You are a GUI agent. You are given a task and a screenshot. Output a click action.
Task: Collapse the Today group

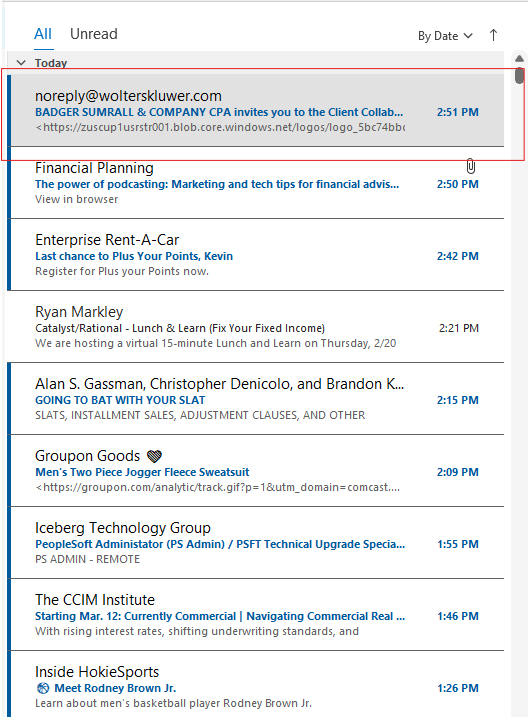[21, 63]
